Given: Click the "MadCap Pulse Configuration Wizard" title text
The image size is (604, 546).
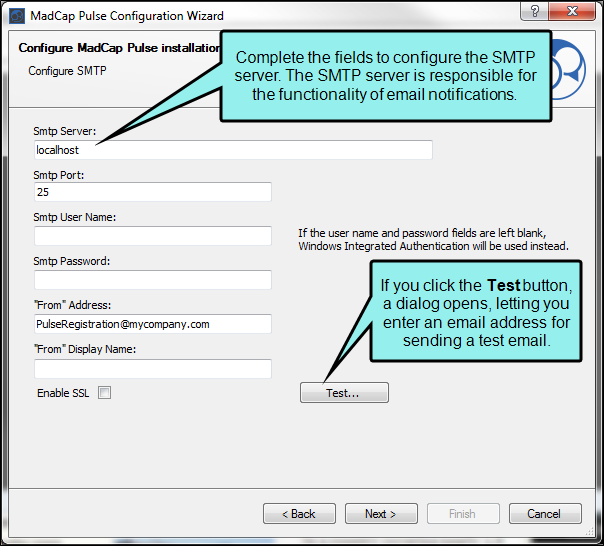Looking at the screenshot, I should [x=127, y=16].
